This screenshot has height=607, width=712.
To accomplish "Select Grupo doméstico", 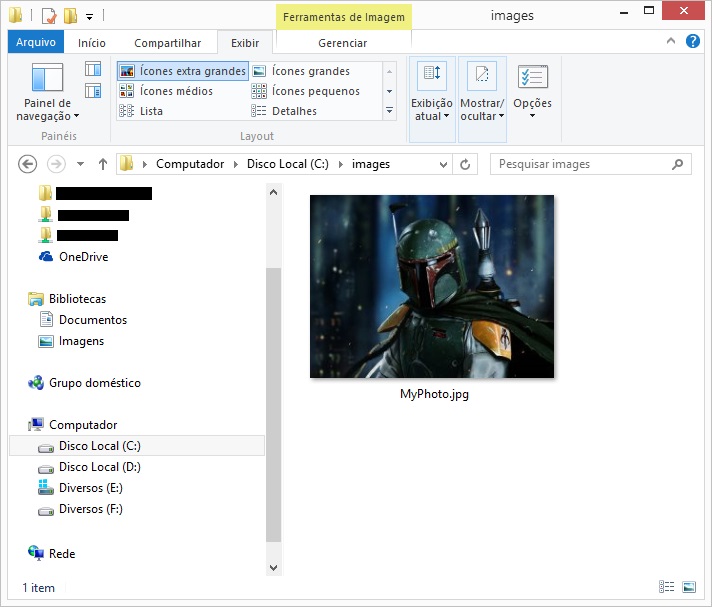I will [84, 383].
